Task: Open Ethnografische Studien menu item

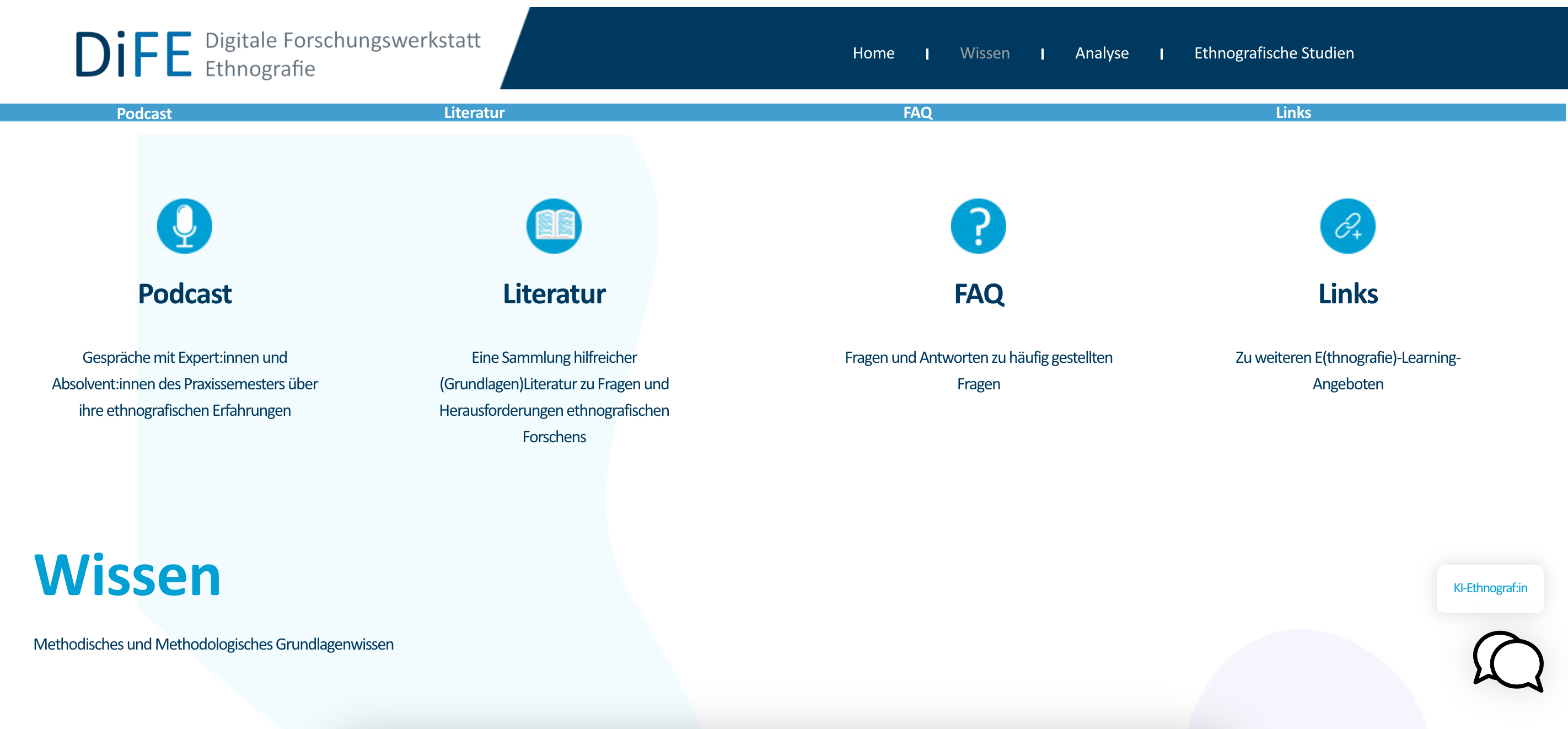Action: [1274, 53]
